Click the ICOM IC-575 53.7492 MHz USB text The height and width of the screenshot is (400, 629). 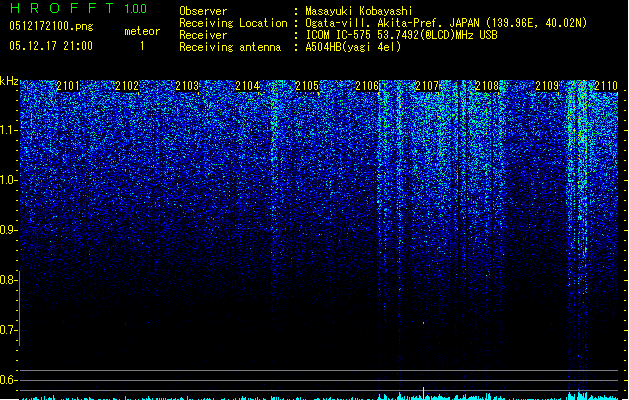401,35
